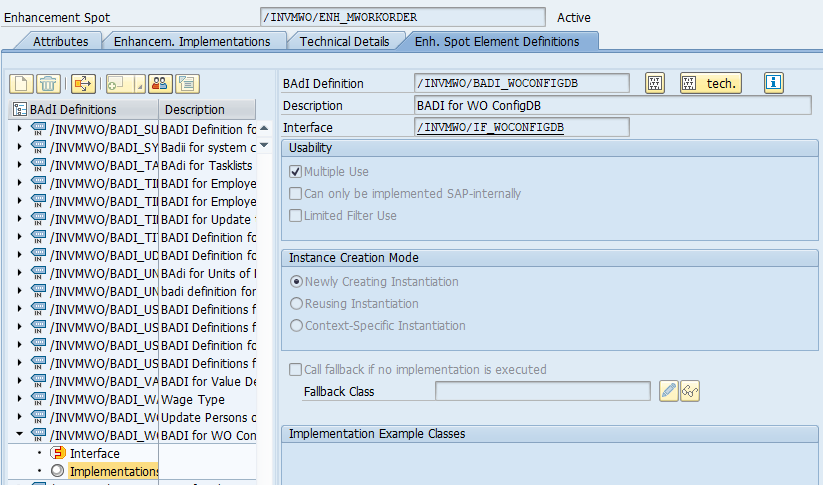Check Call fallback if no implementation is executed
The width and height of the screenshot is (823, 485).
pos(295,370)
